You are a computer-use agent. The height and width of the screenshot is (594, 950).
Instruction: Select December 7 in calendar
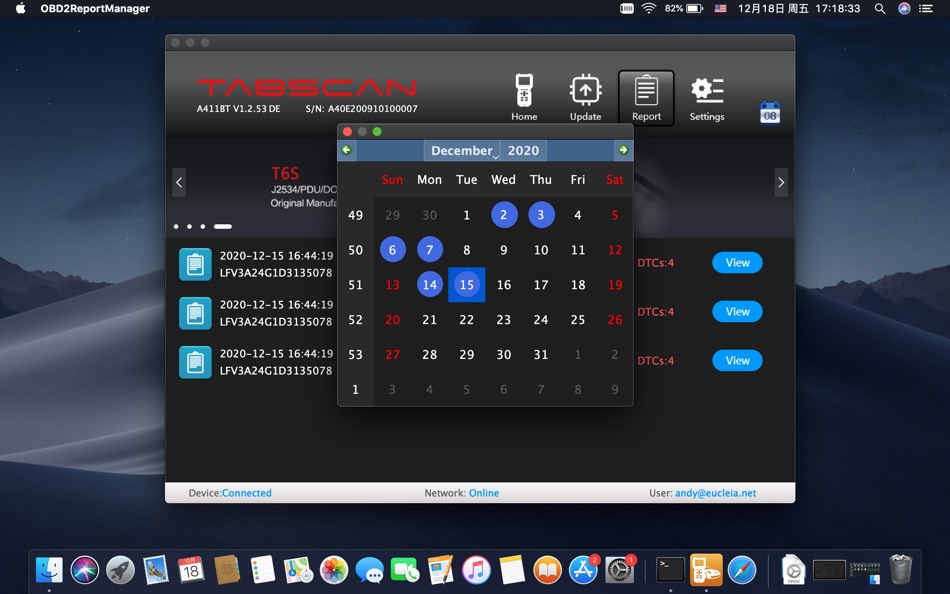(x=430, y=250)
